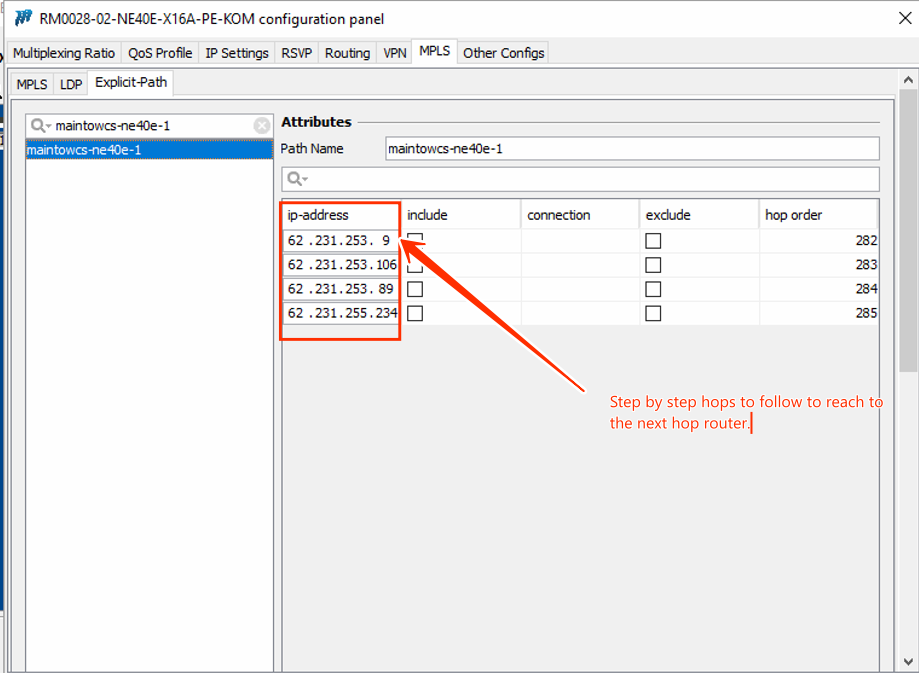The width and height of the screenshot is (919, 673).
Task: Open the Attributes filter search dropdown
Action: (x=297, y=179)
